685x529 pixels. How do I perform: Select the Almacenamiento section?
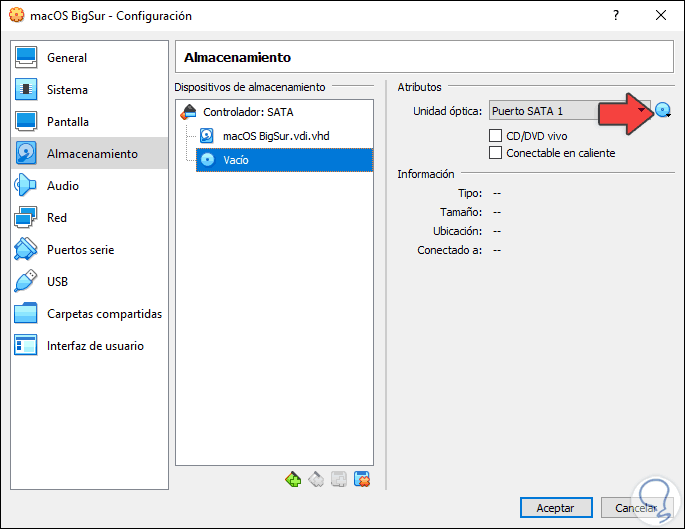pyautogui.click(x=90, y=153)
